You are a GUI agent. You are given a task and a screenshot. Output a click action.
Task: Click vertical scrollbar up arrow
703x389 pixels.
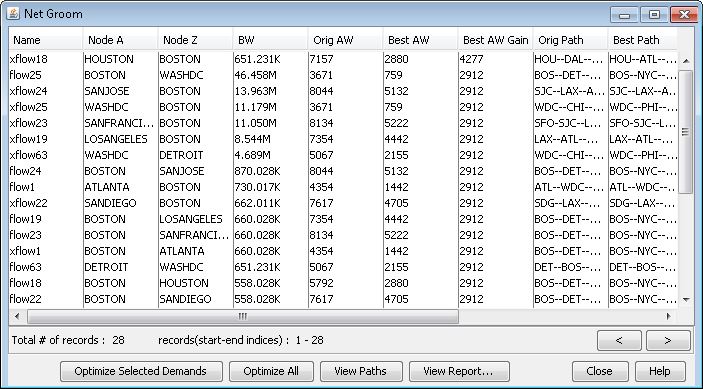coord(686,61)
